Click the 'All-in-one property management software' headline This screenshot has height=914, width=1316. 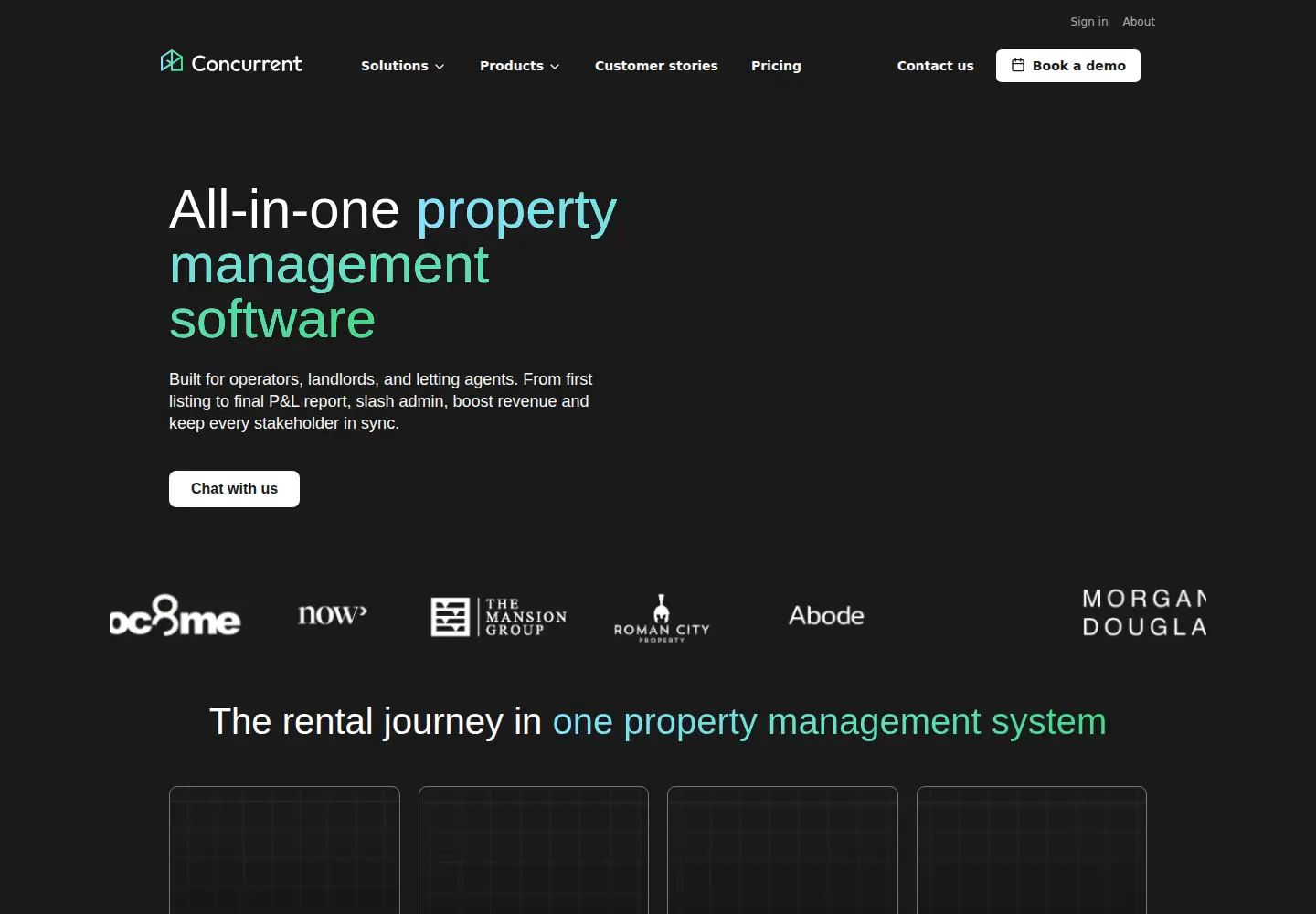tap(393, 264)
